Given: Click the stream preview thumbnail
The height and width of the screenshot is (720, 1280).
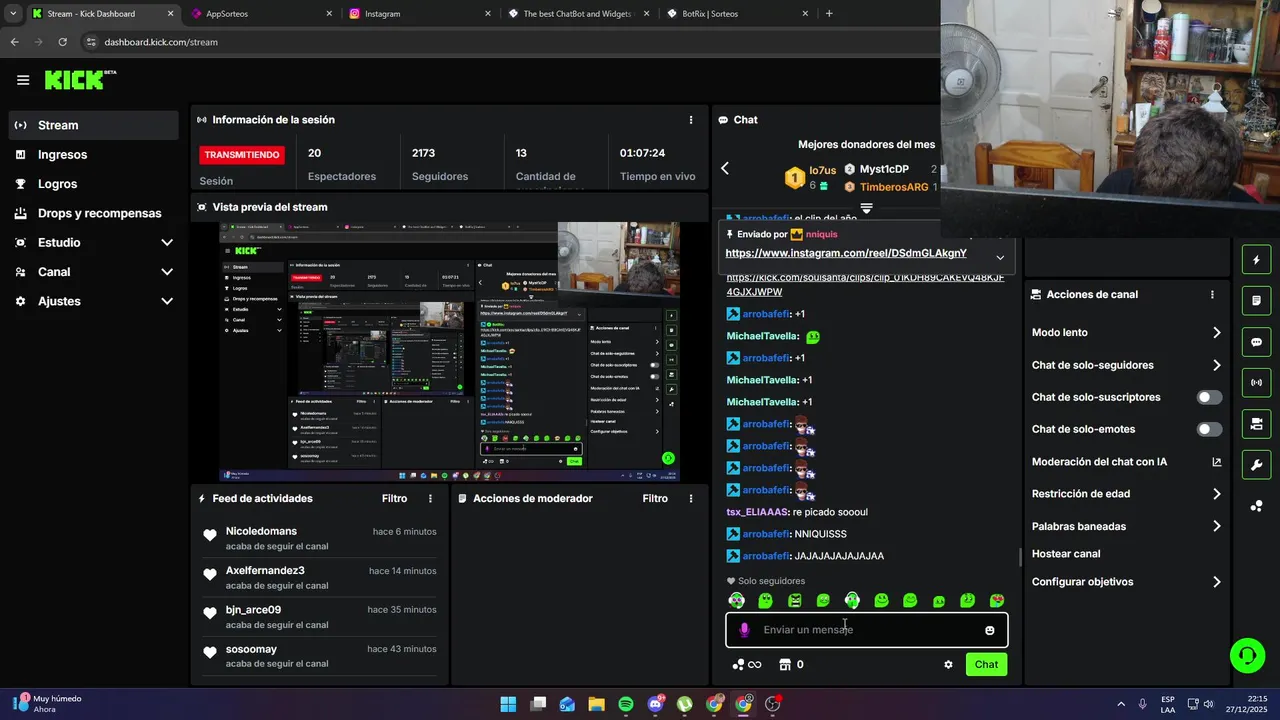Looking at the screenshot, I should [x=450, y=352].
